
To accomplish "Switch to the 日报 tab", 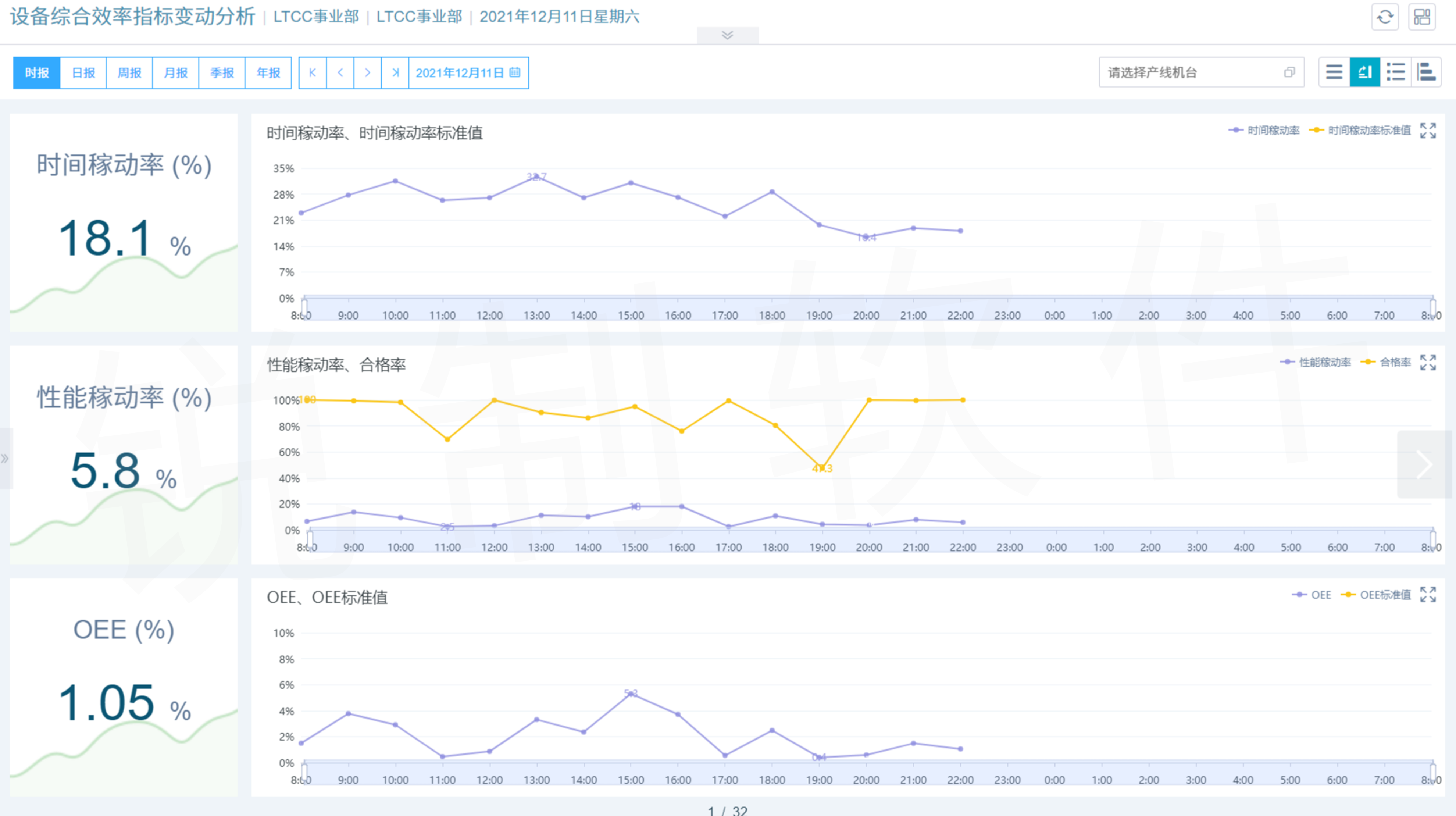I will coord(83,72).
